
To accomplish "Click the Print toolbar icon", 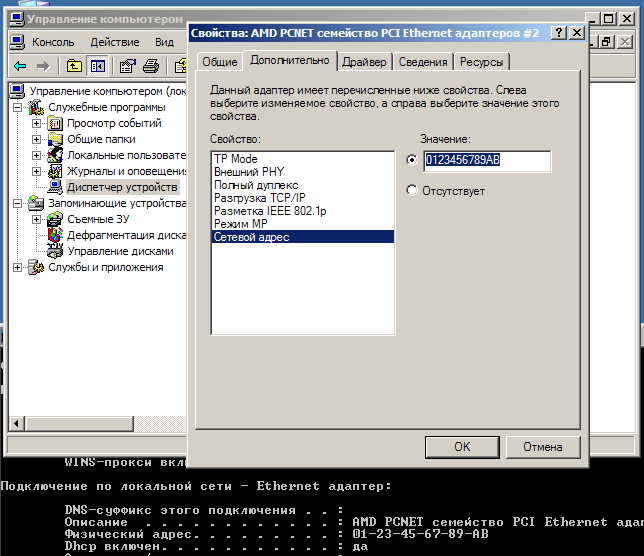I will 151,66.
